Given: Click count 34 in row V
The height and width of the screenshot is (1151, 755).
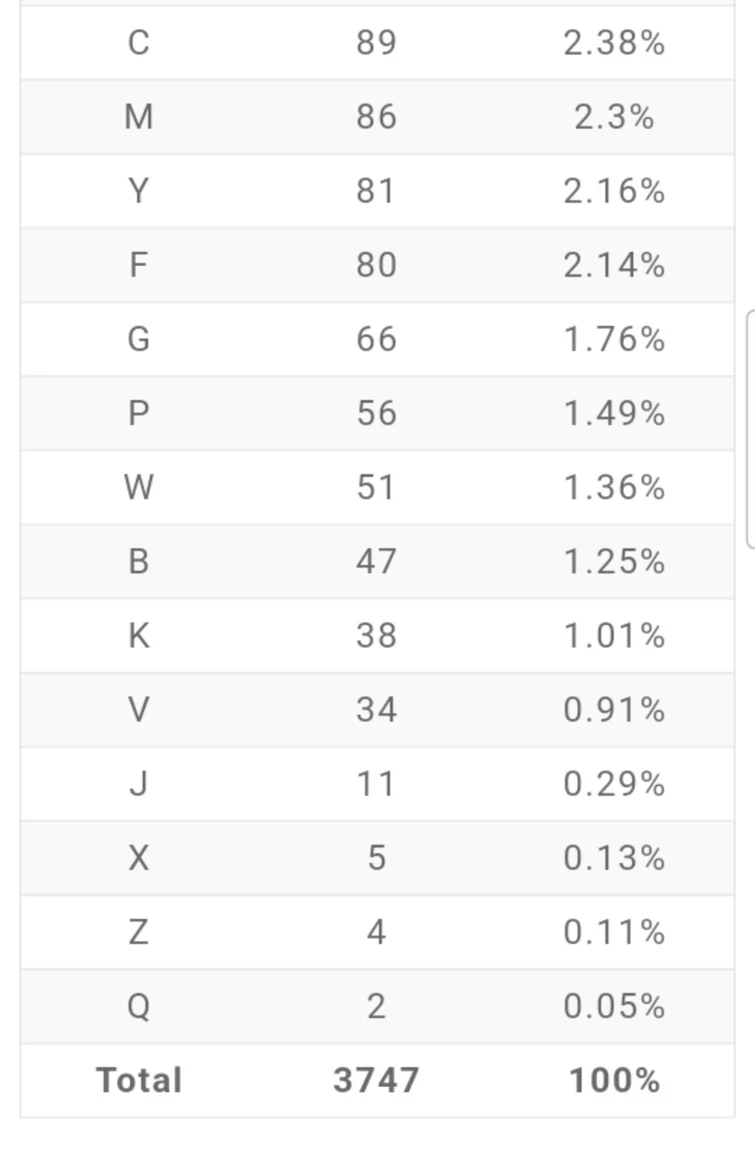Looking at the screenshot, I should 376,710.
